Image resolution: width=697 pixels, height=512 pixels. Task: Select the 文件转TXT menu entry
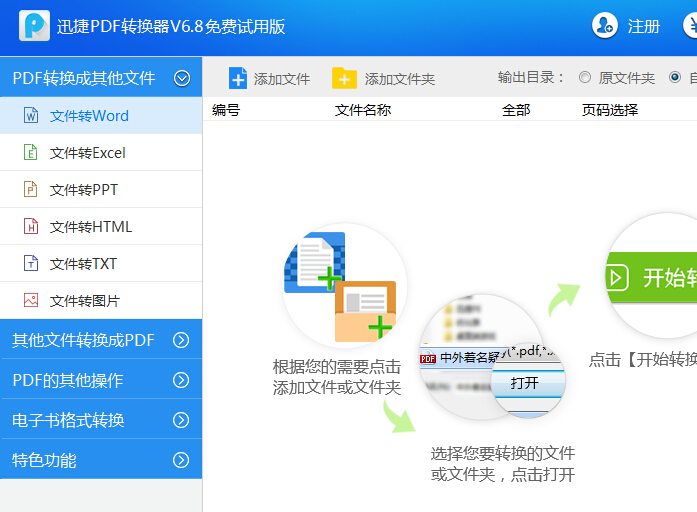[x=101, y=263]
